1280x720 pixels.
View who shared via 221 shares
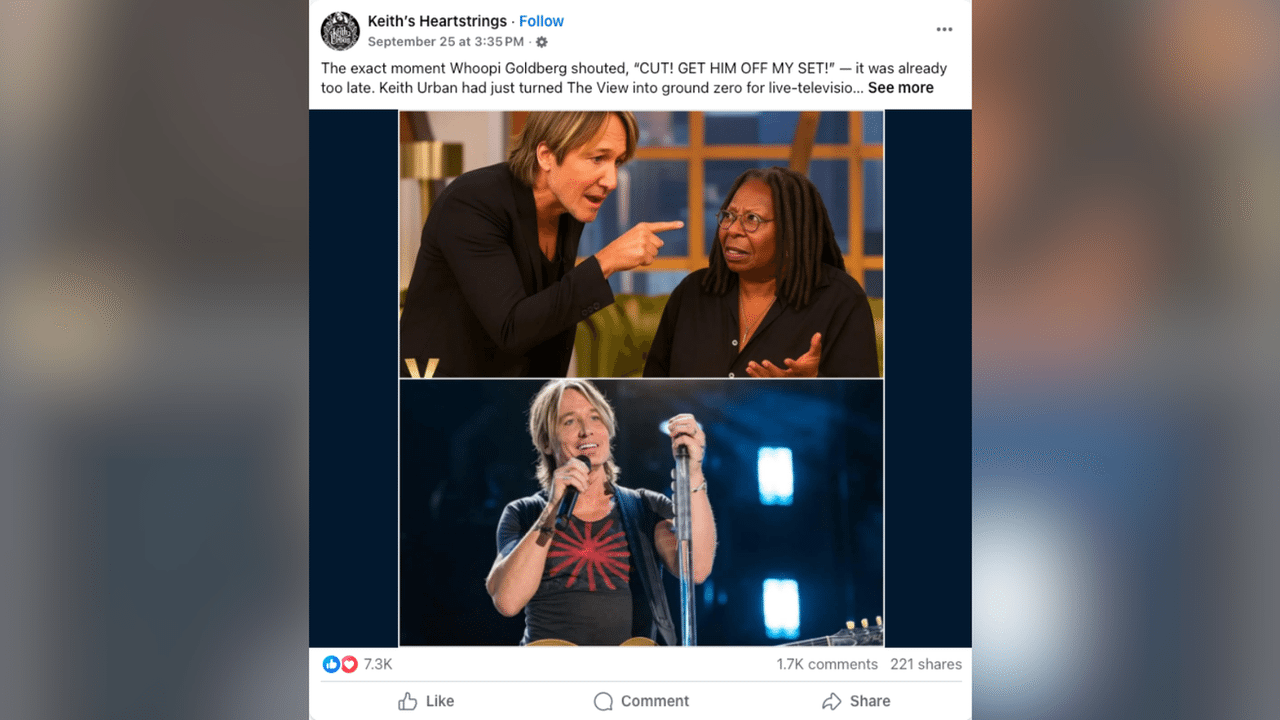pyautogui.click(x=926, y=663)
